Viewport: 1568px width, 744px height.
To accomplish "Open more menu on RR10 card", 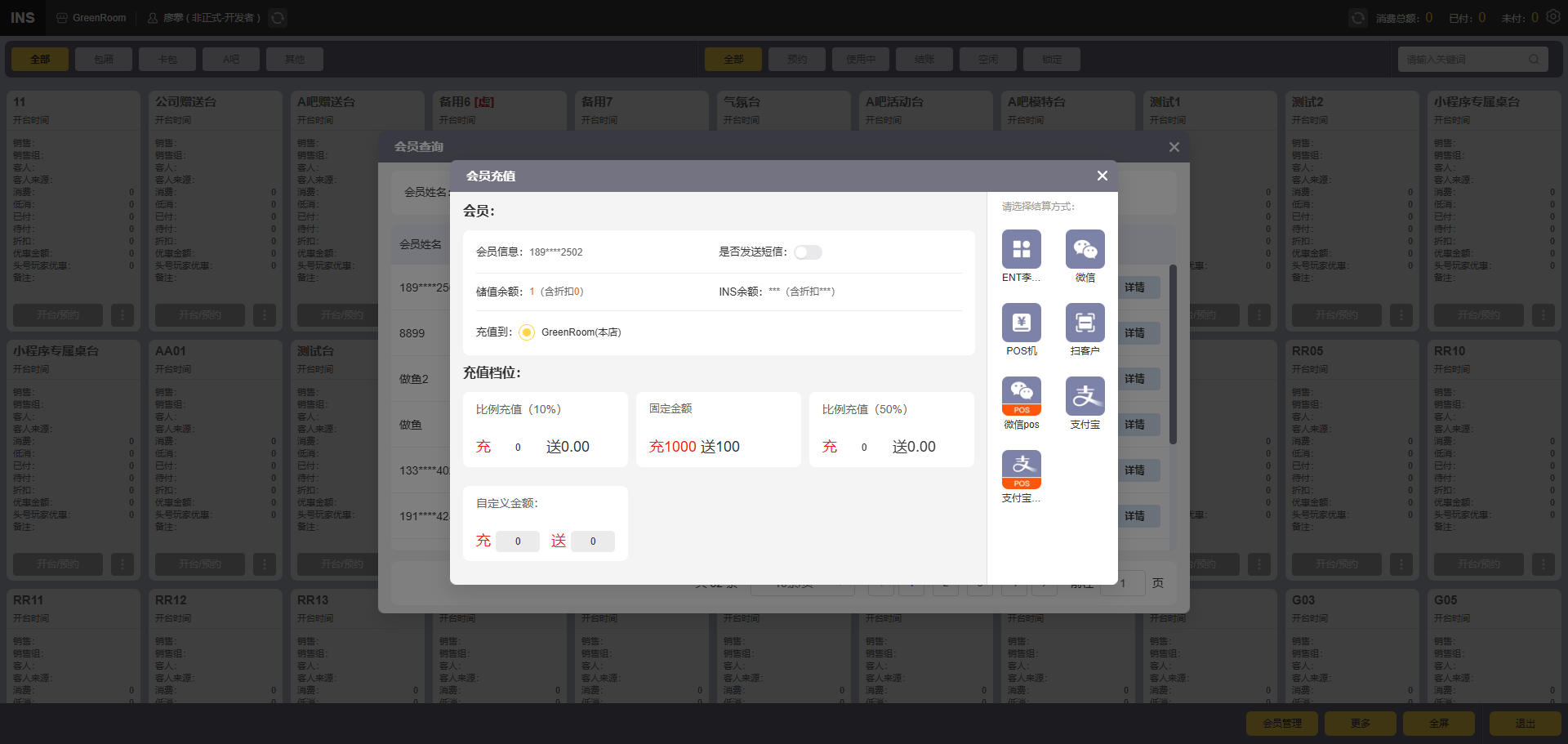I will [1543, 564].
